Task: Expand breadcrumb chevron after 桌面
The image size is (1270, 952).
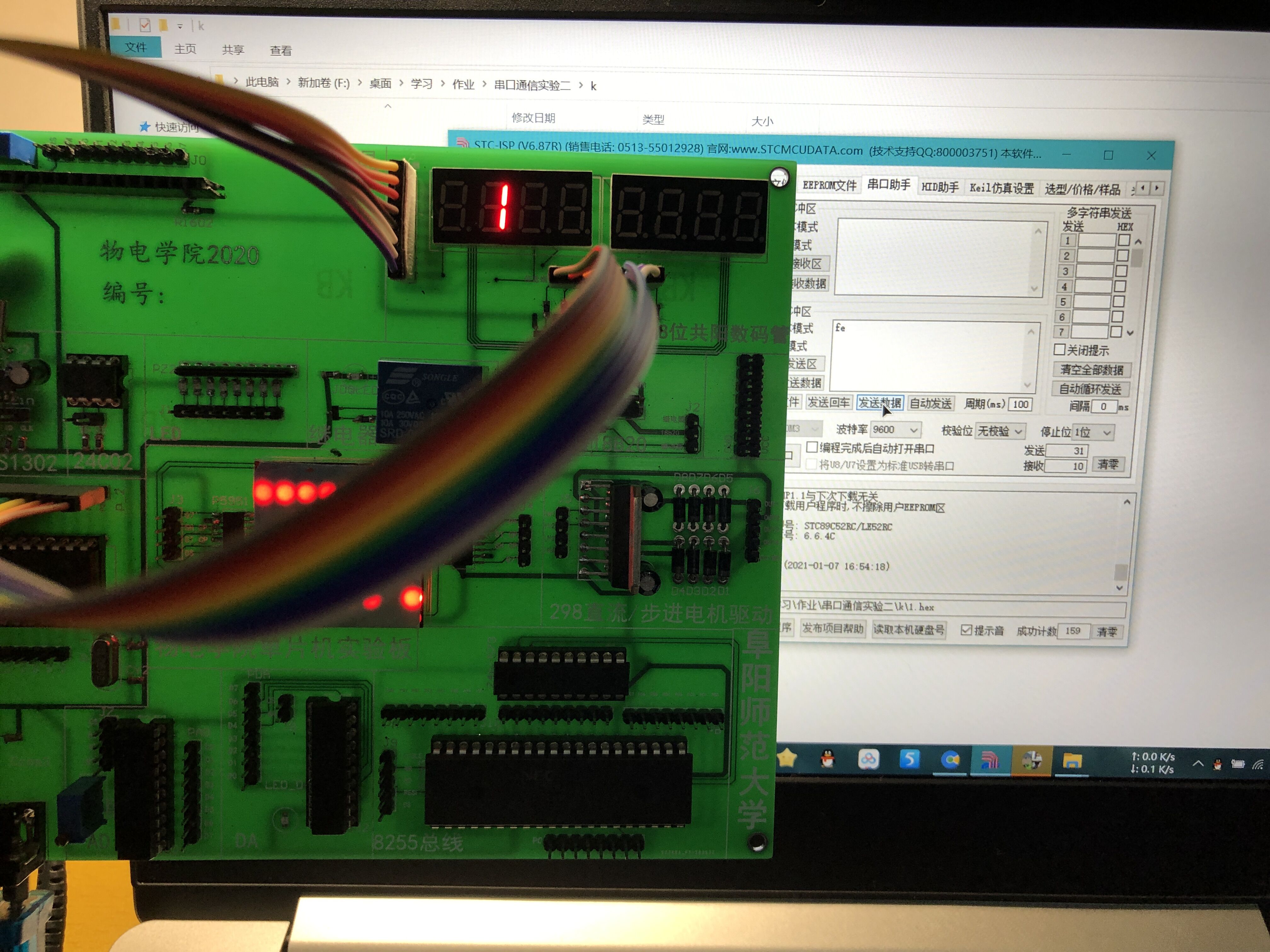Action: click(x=401, y=83)
